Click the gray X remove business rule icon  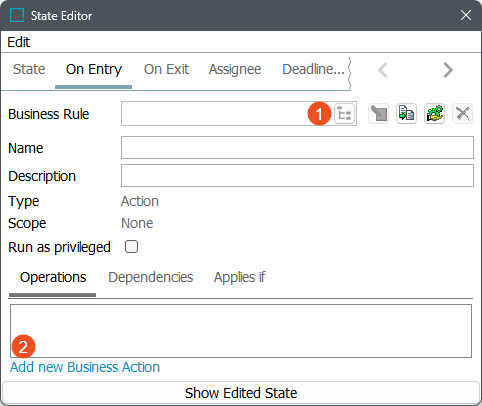coord(462,114)
